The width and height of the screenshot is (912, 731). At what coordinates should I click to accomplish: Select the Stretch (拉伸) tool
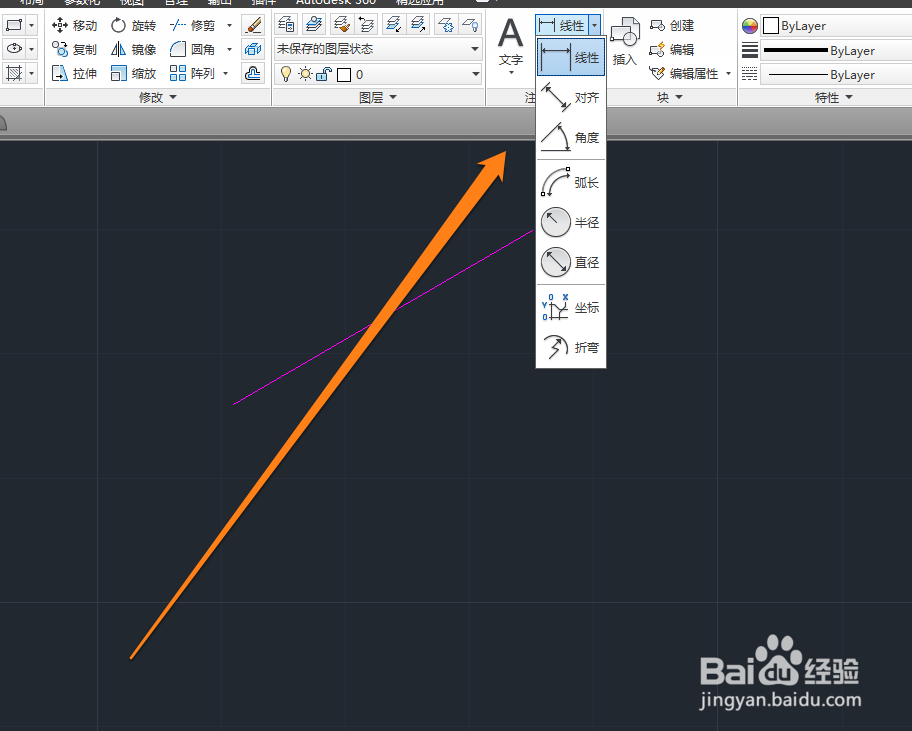[74, 73]
